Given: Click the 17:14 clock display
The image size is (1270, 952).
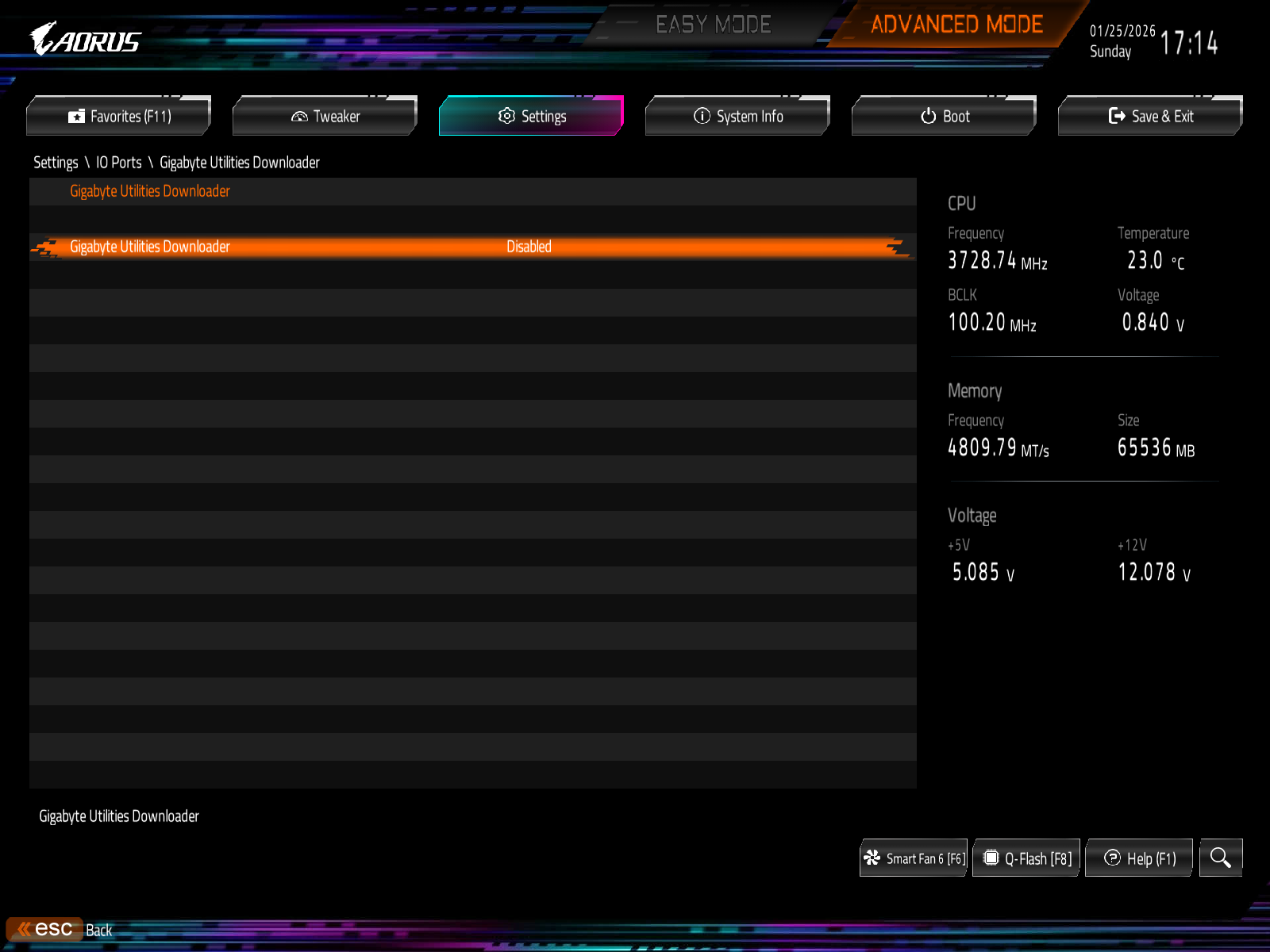Looking at the screenshot, I should (x=1188, y=43).
